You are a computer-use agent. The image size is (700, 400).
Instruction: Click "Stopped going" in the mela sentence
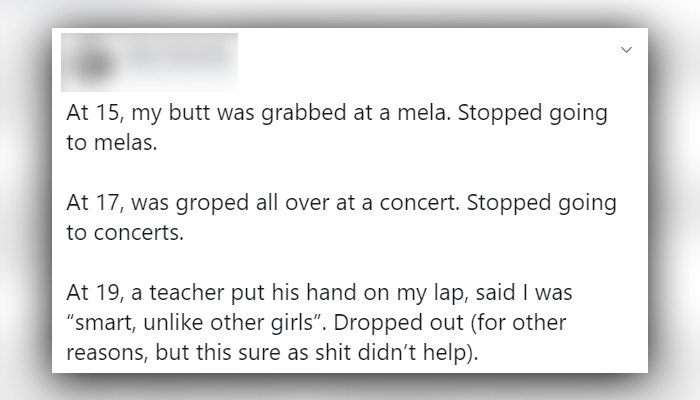click(533, 113)
